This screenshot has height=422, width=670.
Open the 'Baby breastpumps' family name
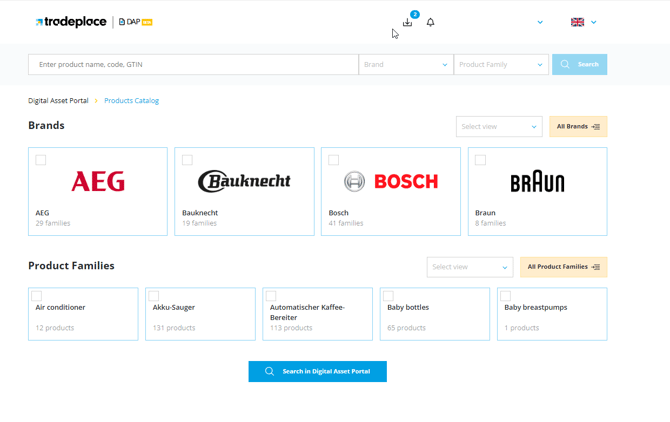coord(536,308)
